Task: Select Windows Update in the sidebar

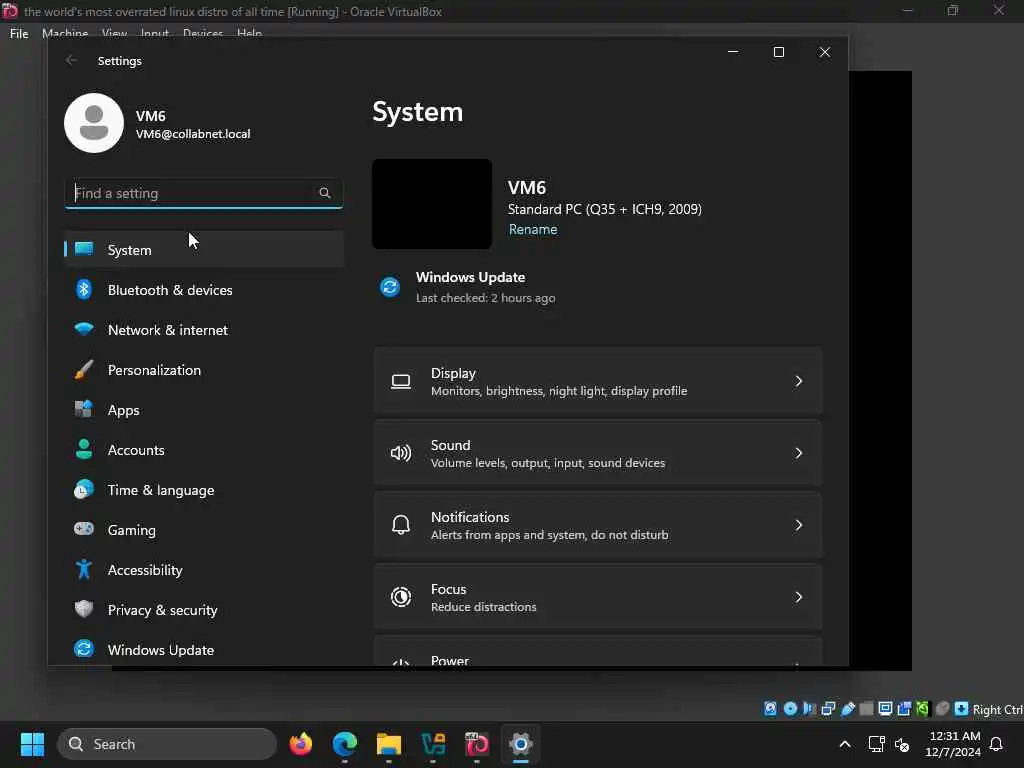Action: [204, 650]
